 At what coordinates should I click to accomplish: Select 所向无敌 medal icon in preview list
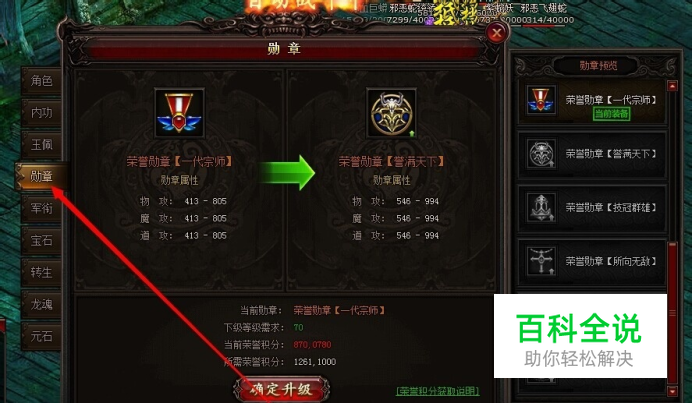[x=541, y=261]
